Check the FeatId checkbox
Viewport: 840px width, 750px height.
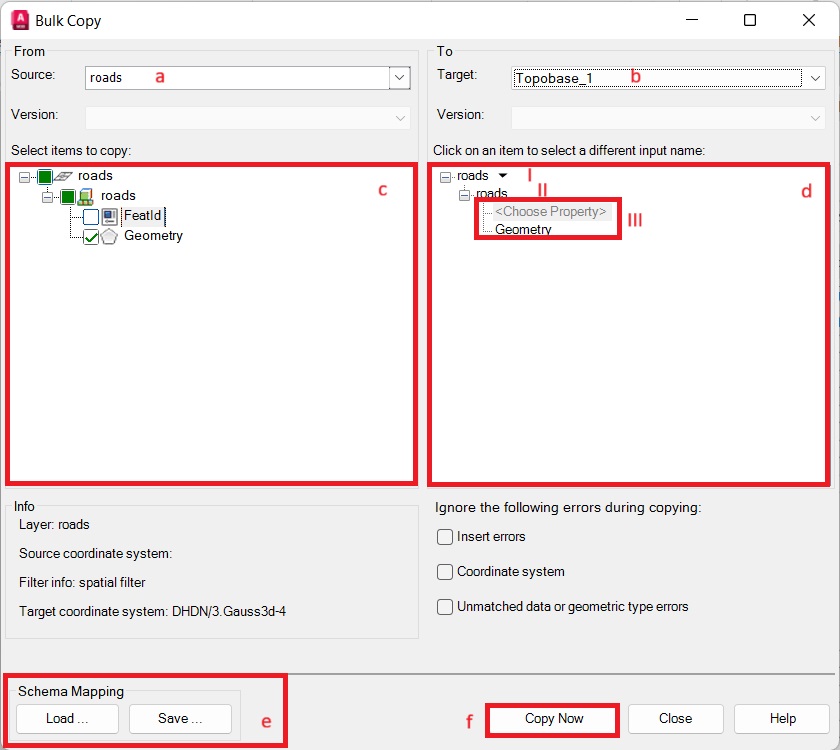(x=91, y=217)
